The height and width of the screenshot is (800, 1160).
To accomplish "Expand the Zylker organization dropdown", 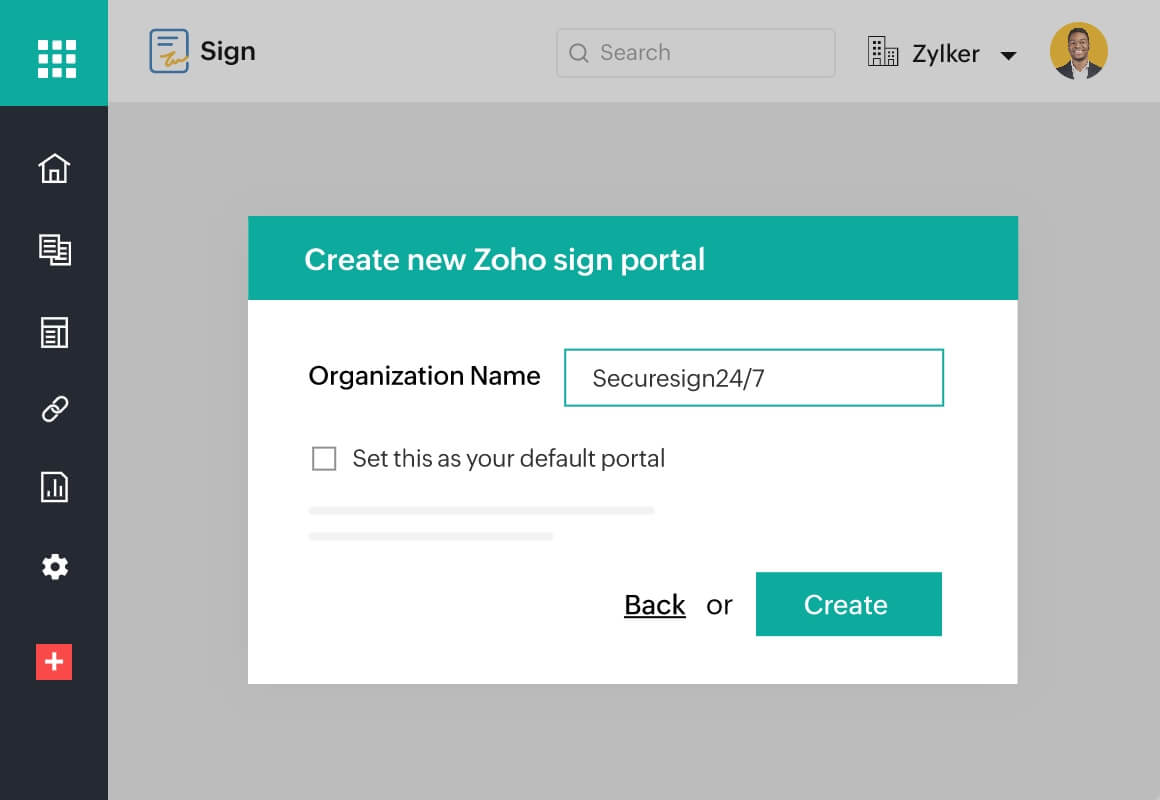I will tap(1009, 55).
